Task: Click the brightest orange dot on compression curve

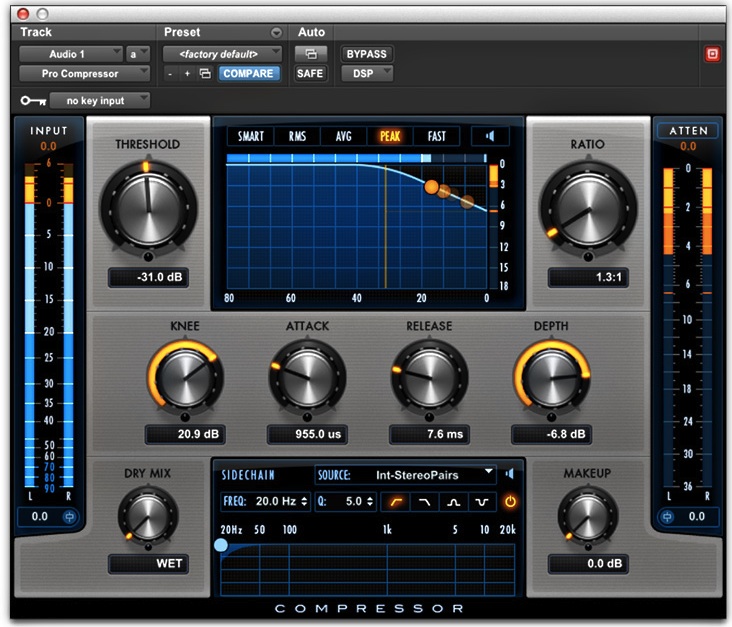Action: coord(432,187)
